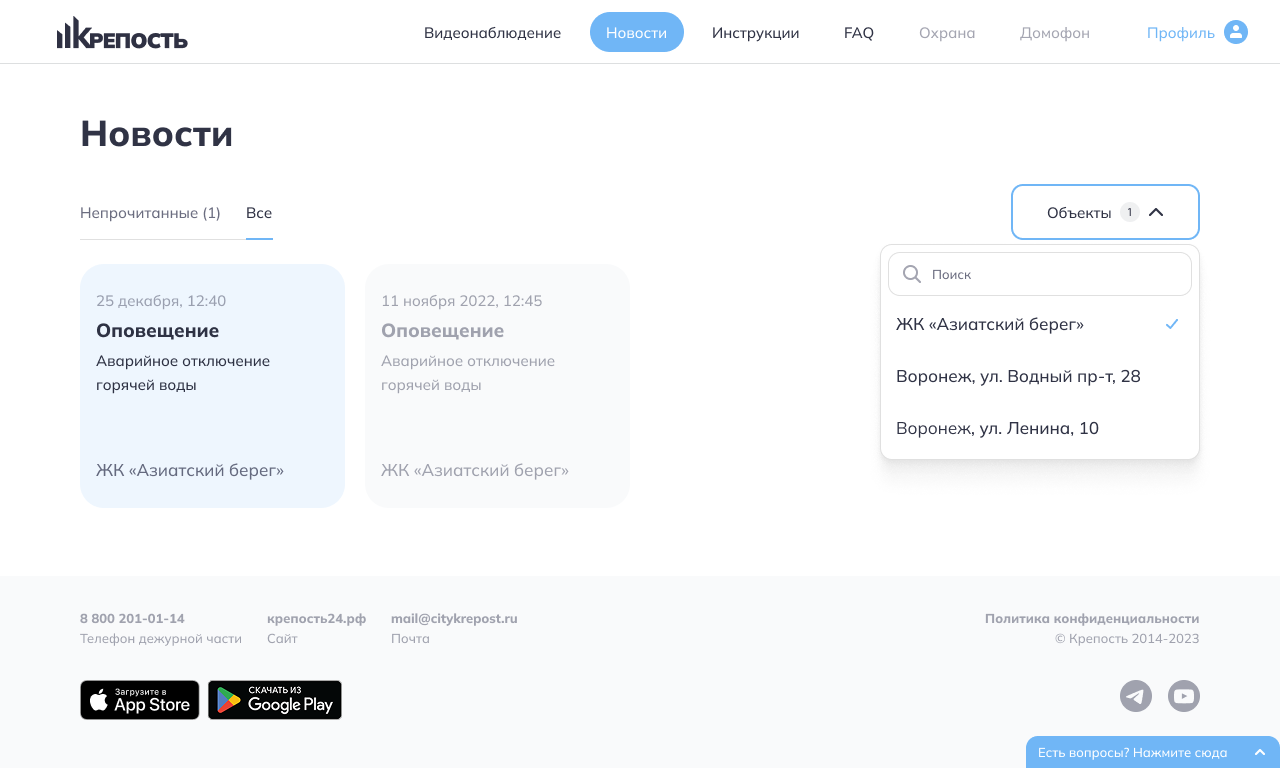Click the 8 800 201-01-14 phone number
Image resolution: width=1280 pixels, height=768 pixels.
132,618
